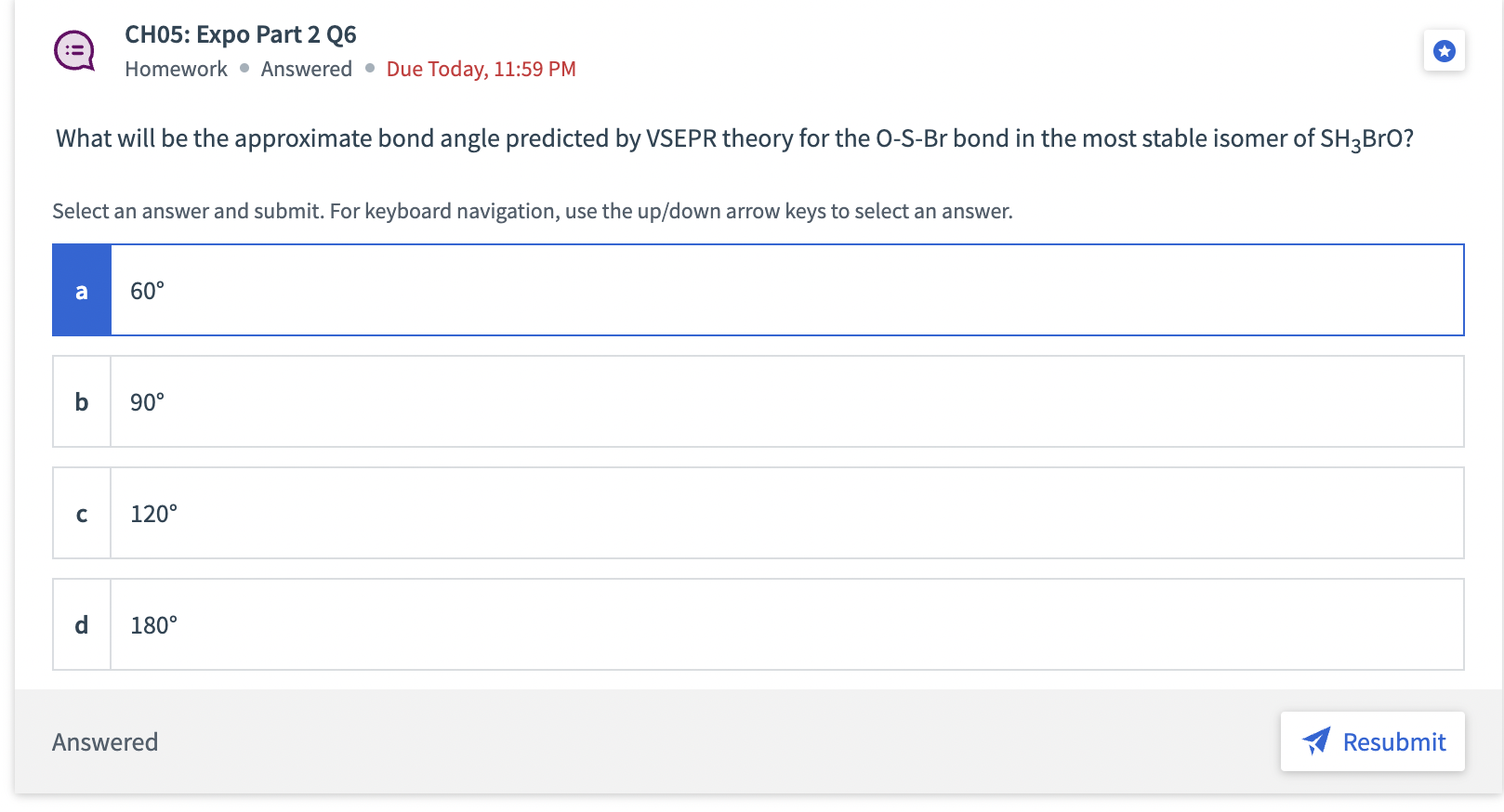
Task: Click the letter badge 'a' on first option
Action: click(81, 290)
